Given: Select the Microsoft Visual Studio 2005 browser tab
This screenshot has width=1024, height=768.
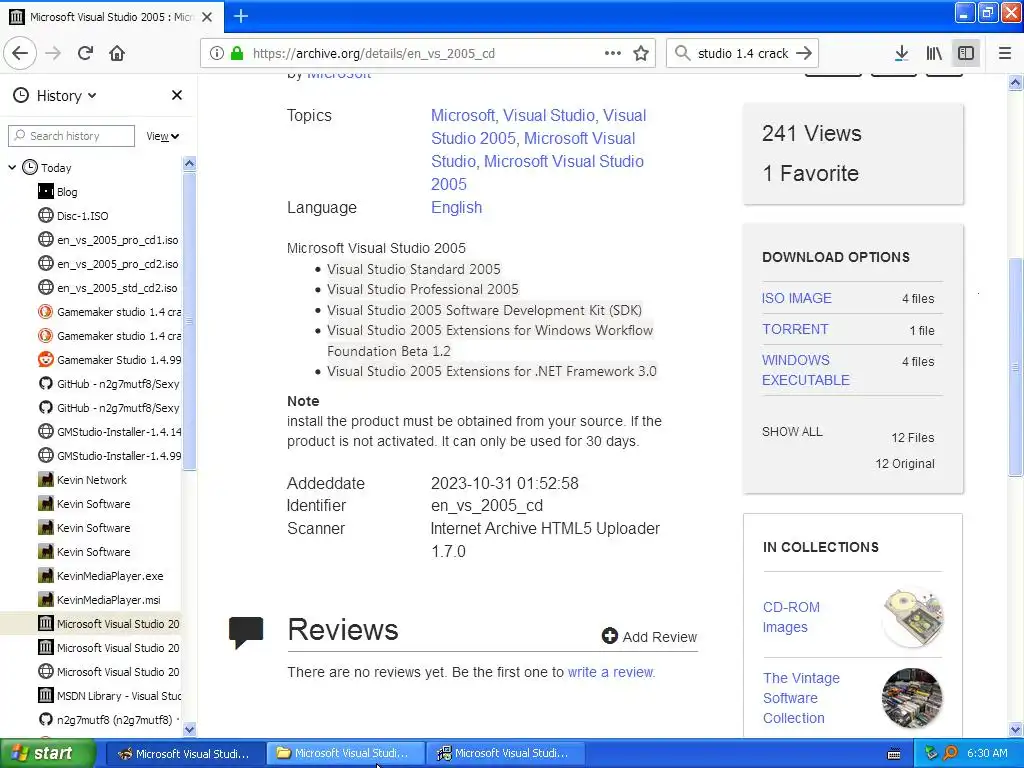Looking at the screenshot, I should pos(112,17).
